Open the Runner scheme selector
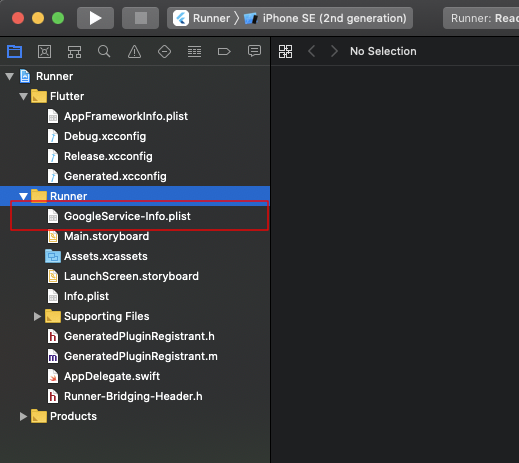This screenshot has height=463, width=519. (x=202, y=18)
